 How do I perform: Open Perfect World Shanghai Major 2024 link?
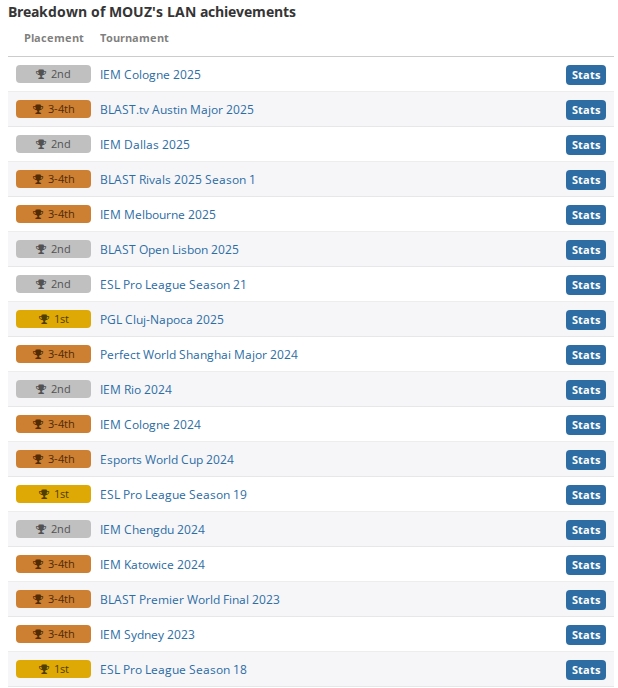point(199,355)
